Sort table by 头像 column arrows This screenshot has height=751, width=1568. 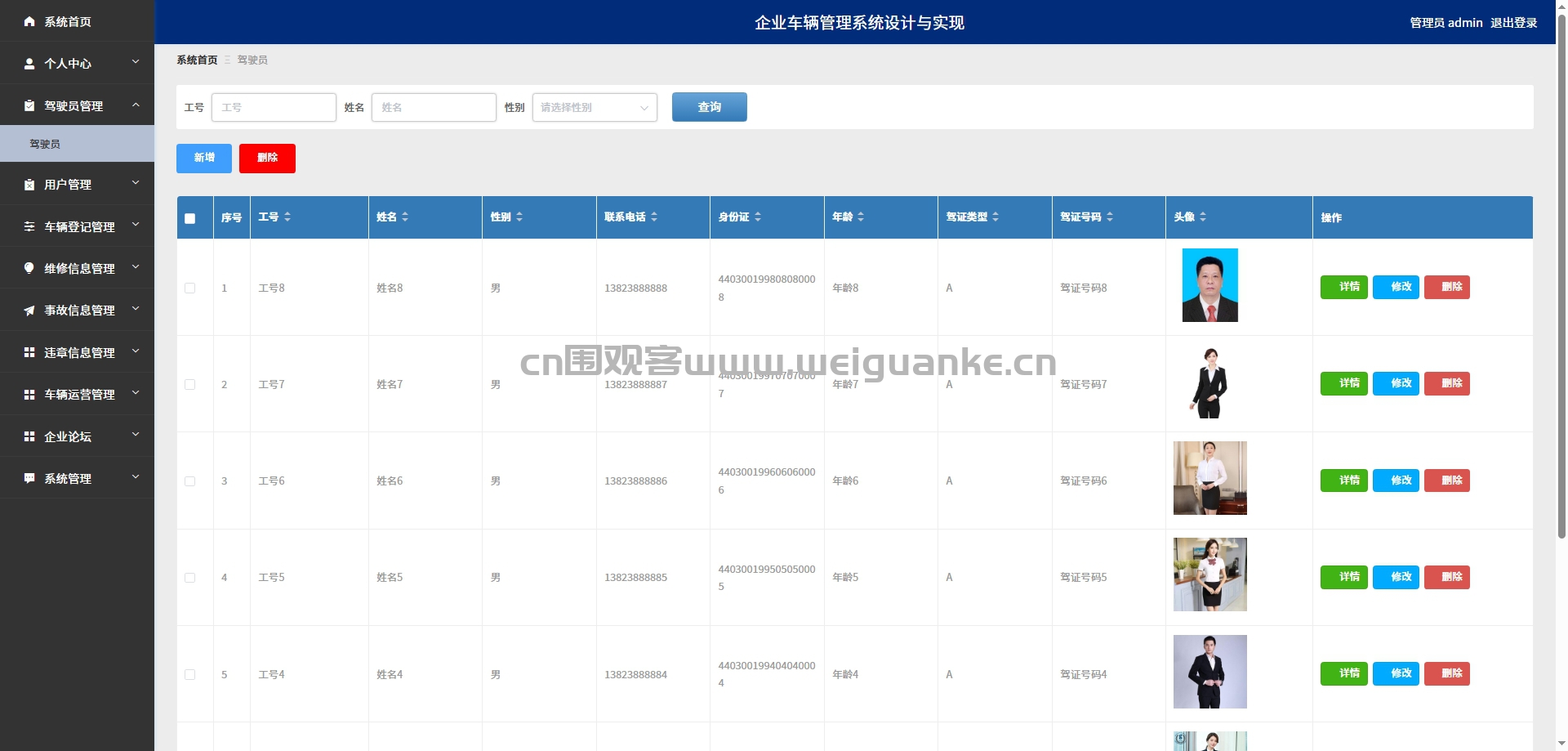click(1203, 217)
